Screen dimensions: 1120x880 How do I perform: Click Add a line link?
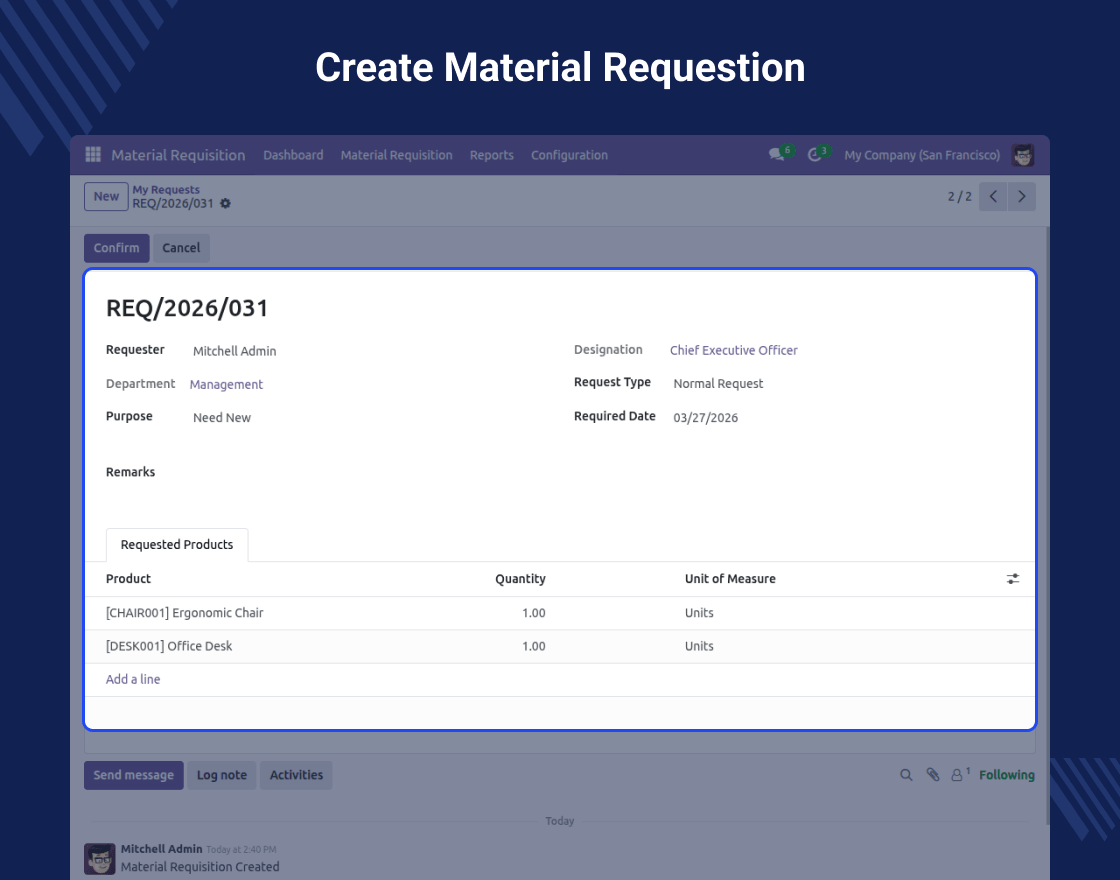[133, 680]
